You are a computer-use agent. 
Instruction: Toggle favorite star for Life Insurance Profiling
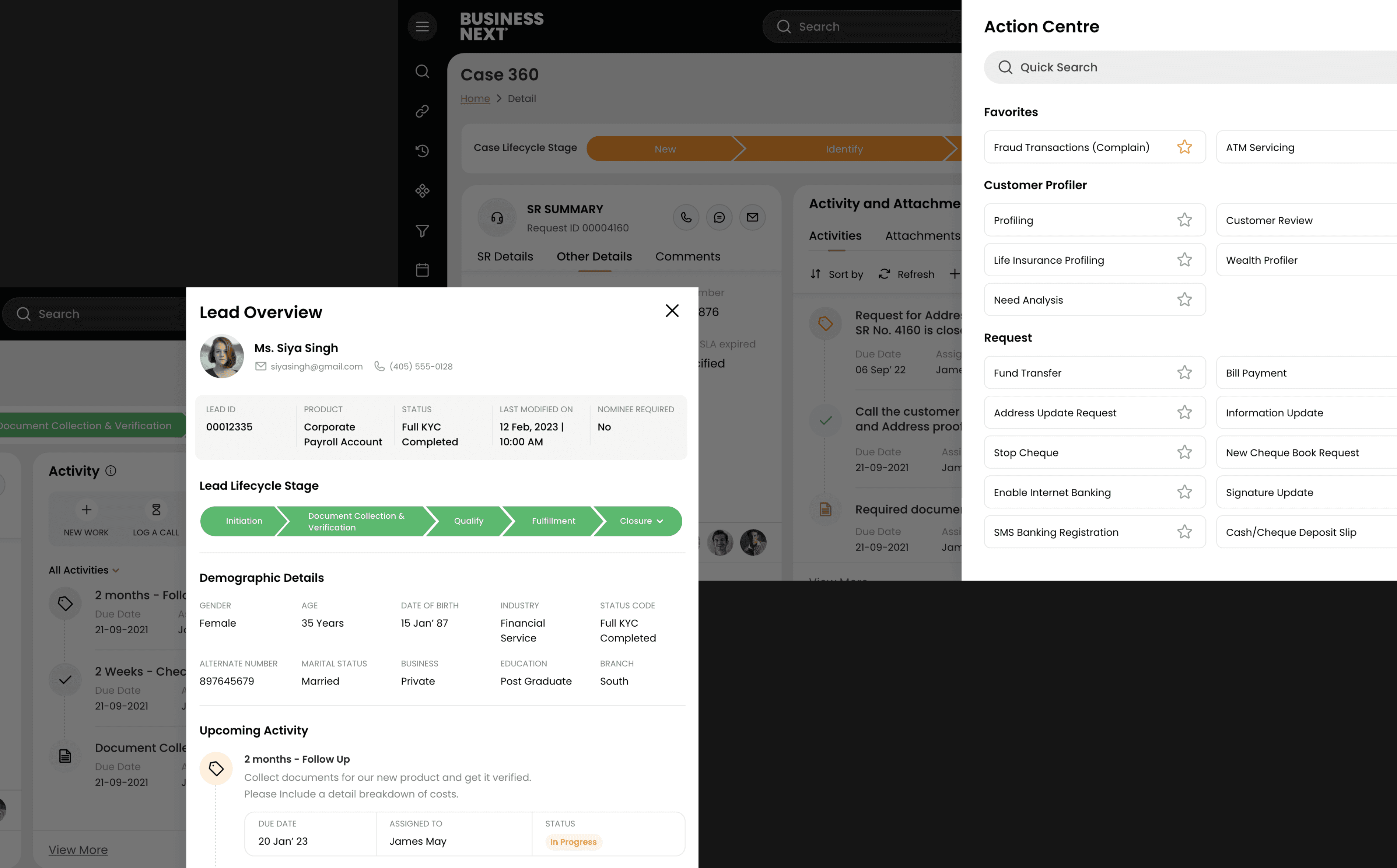(1184, 260)
